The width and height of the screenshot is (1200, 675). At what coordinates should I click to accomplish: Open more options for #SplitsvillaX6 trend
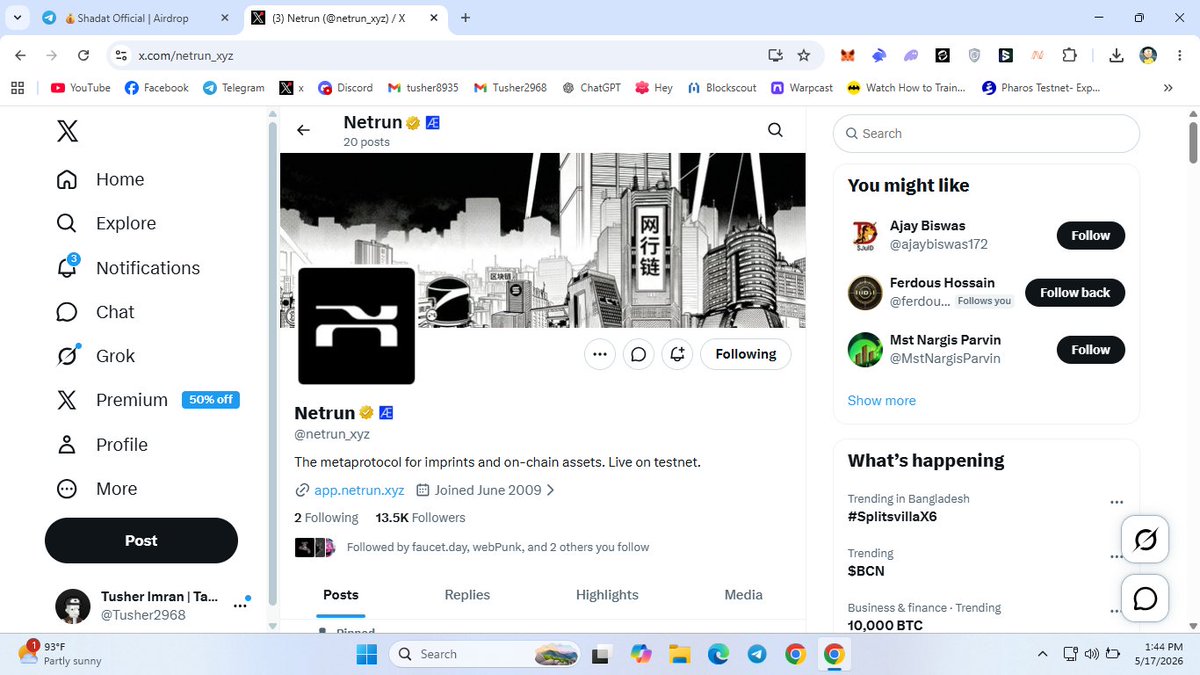(1116, 502)
